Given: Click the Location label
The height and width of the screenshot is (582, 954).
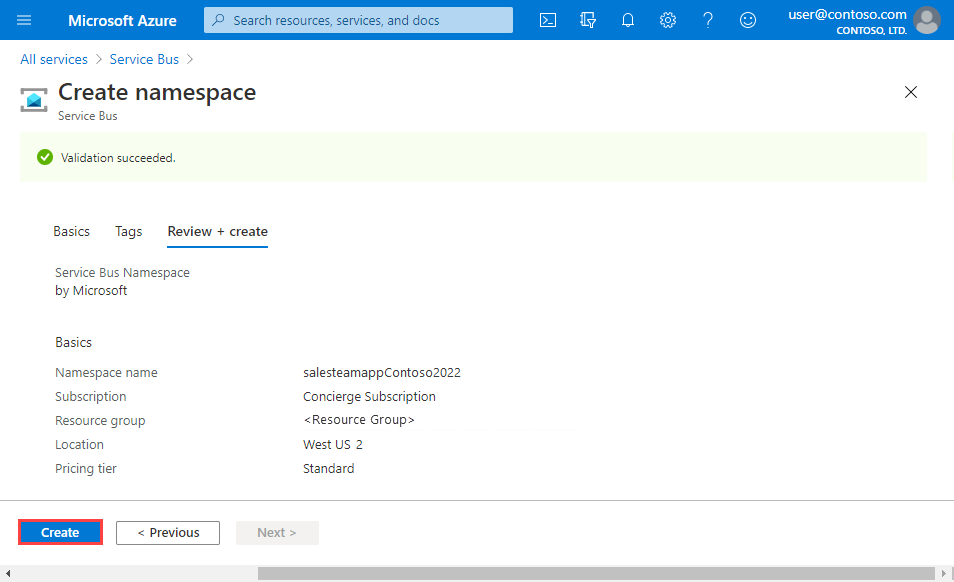Looking at the screenshot, I should [x=79, y=445].
